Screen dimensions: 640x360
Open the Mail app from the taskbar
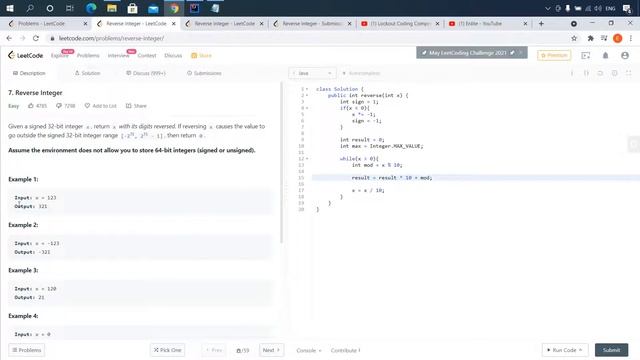[x=153, y=8]
